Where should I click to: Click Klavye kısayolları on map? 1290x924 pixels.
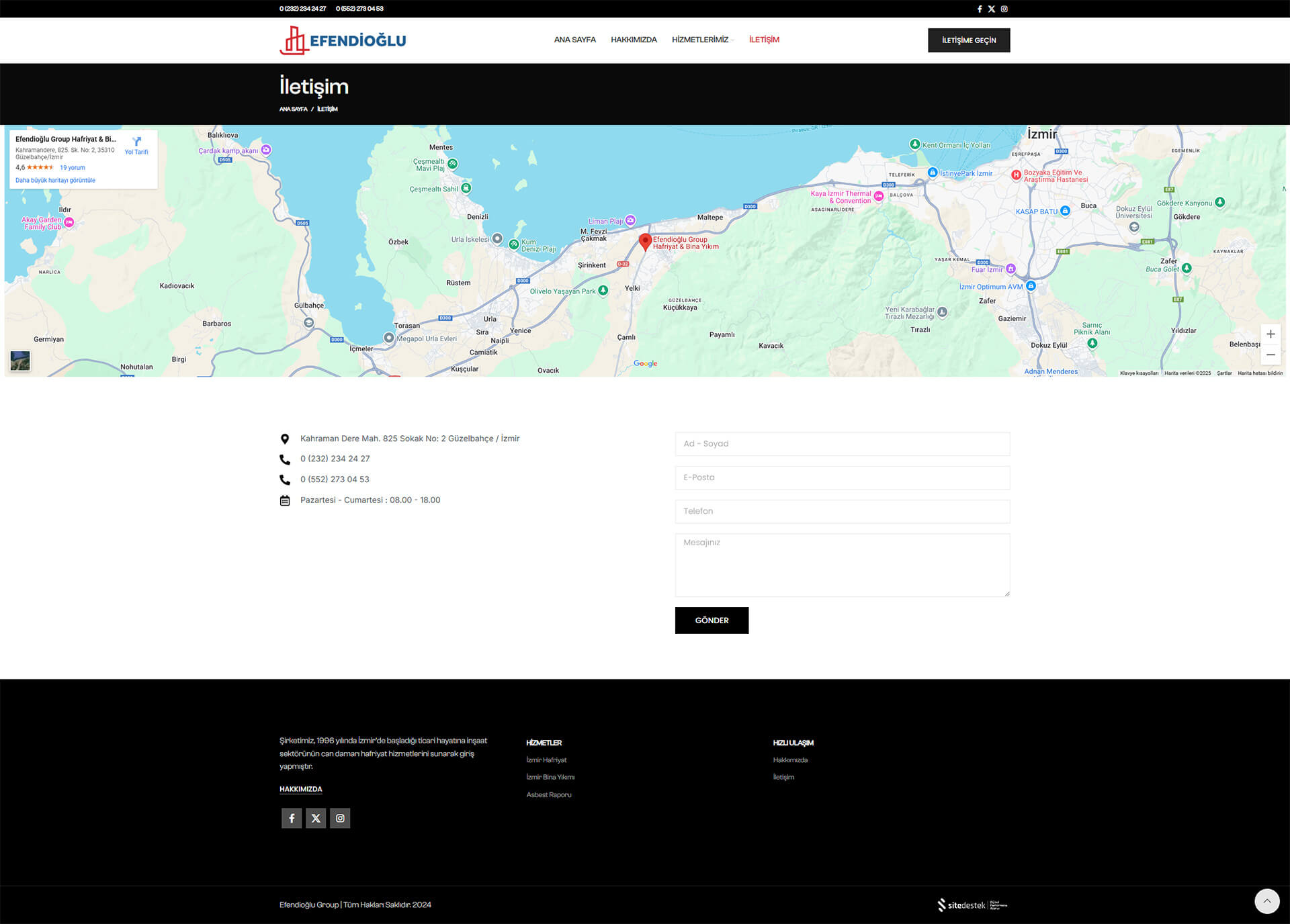[1139, 373]
